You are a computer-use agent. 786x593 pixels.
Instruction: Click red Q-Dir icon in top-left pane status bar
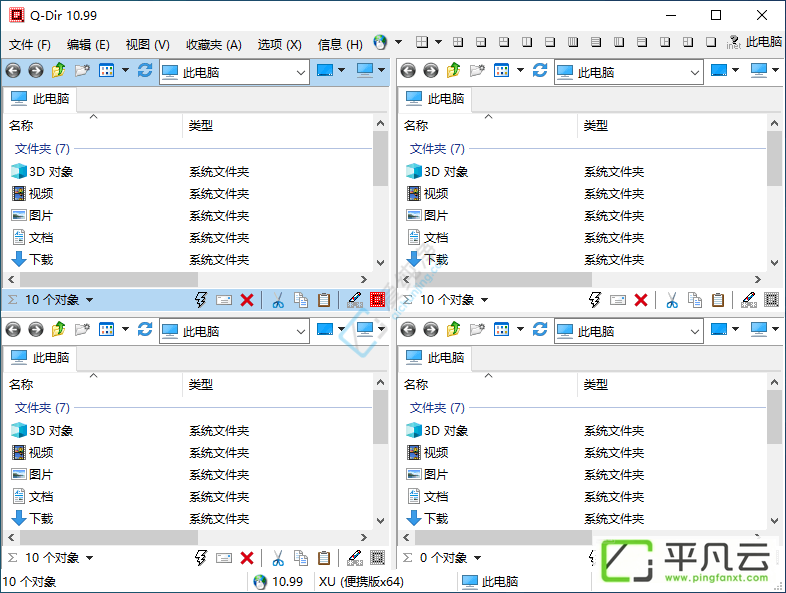(x=377, y=300)
